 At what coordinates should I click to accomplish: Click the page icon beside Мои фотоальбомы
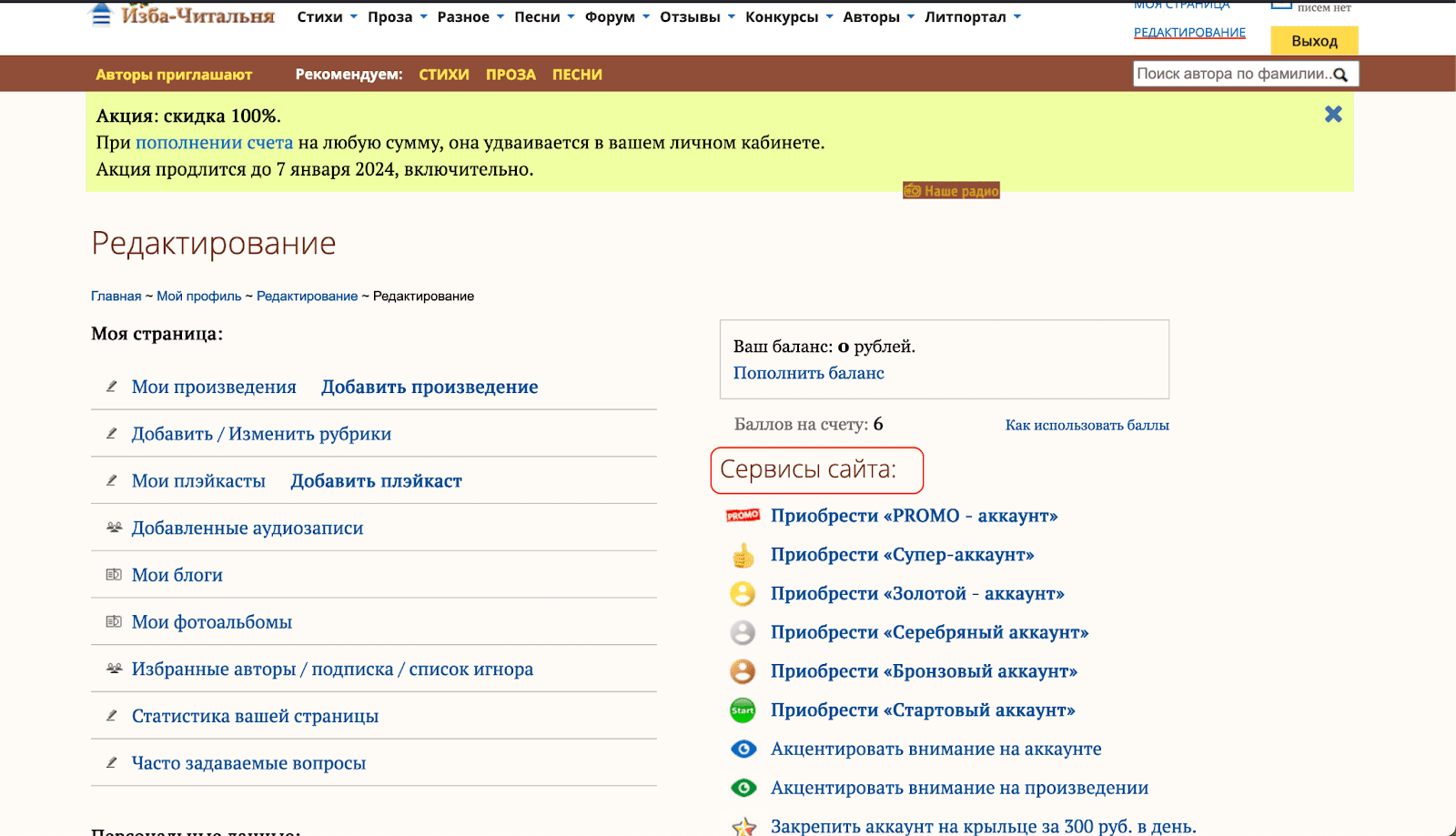pyautogui.click(x=114, y=622)
